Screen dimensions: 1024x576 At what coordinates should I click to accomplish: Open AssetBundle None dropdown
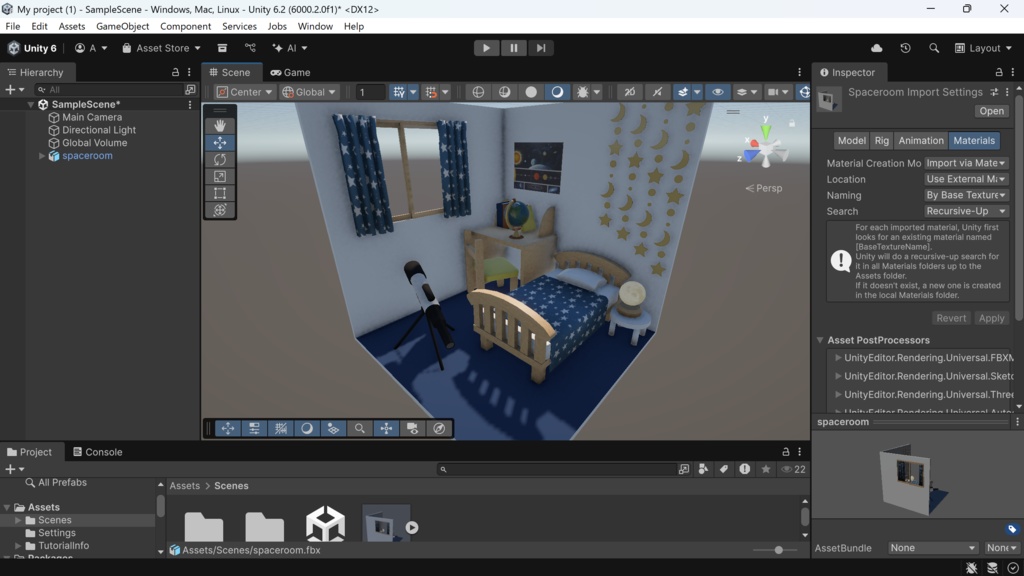click(x=933, y=548)
